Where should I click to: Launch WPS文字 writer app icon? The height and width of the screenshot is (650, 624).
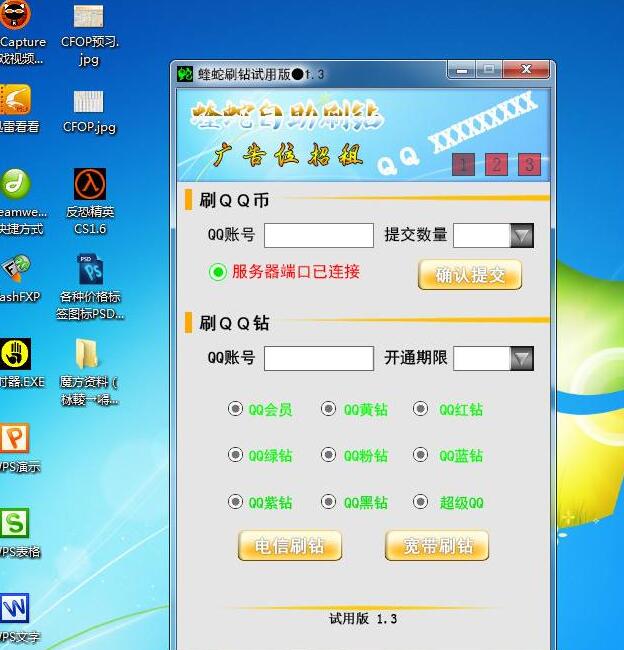click(x=15, y=608)
